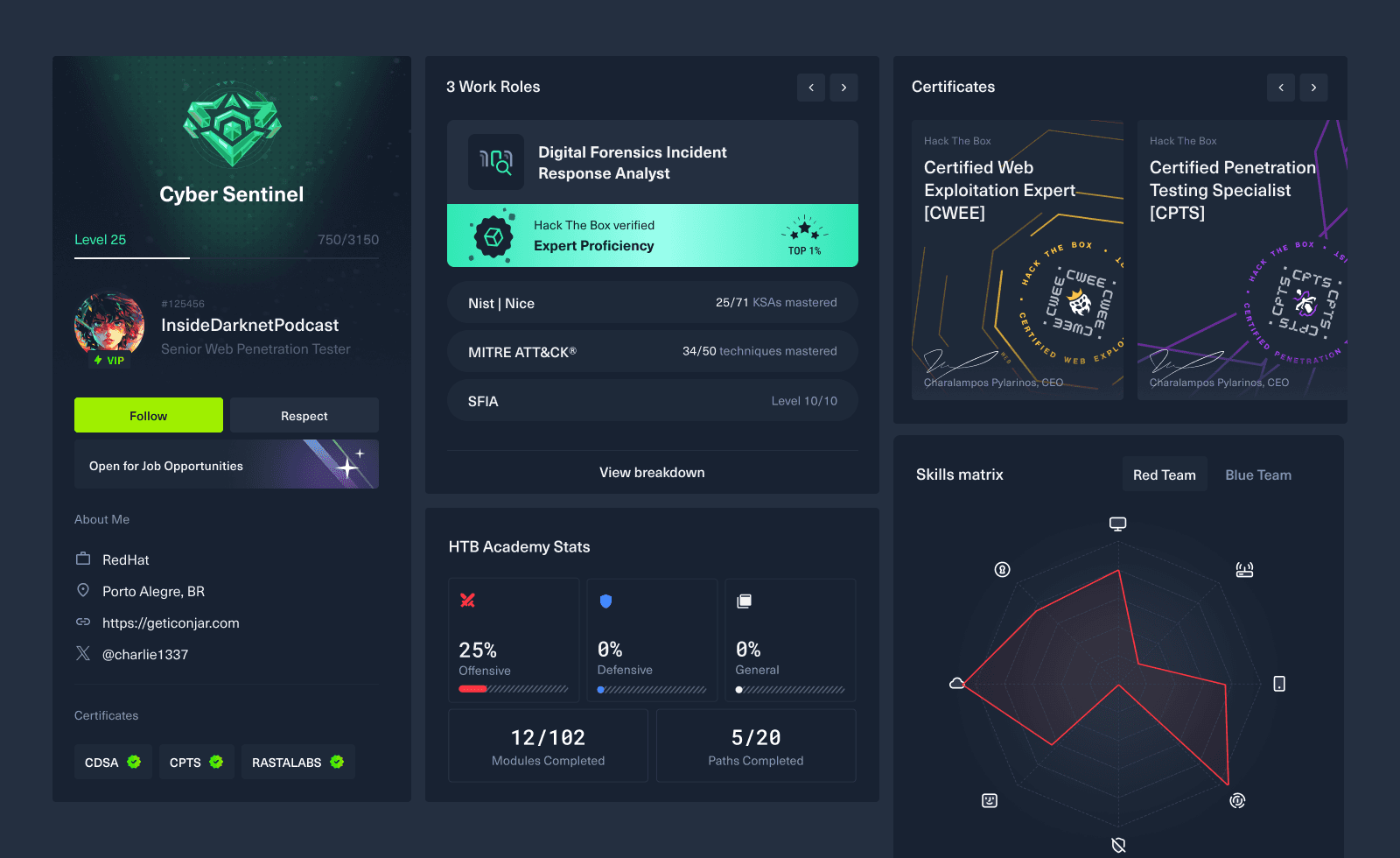
Task: Click the location pin icon for Porto Alegre
Action: click(83, 590)
